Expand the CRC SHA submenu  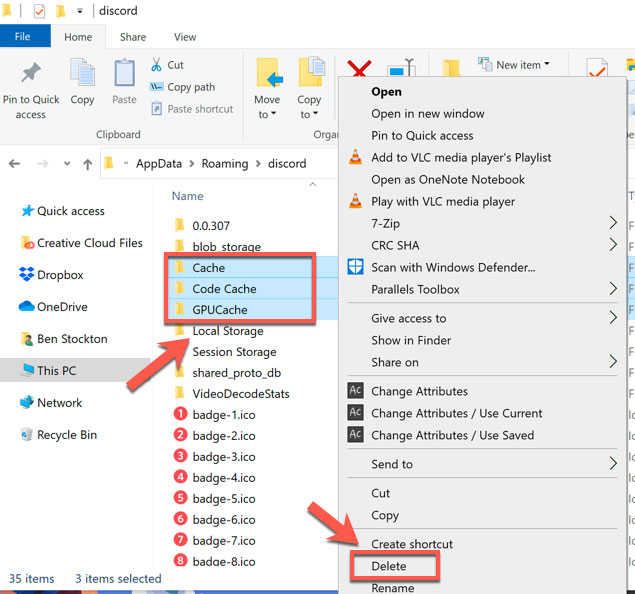click(x=613, y=245)
